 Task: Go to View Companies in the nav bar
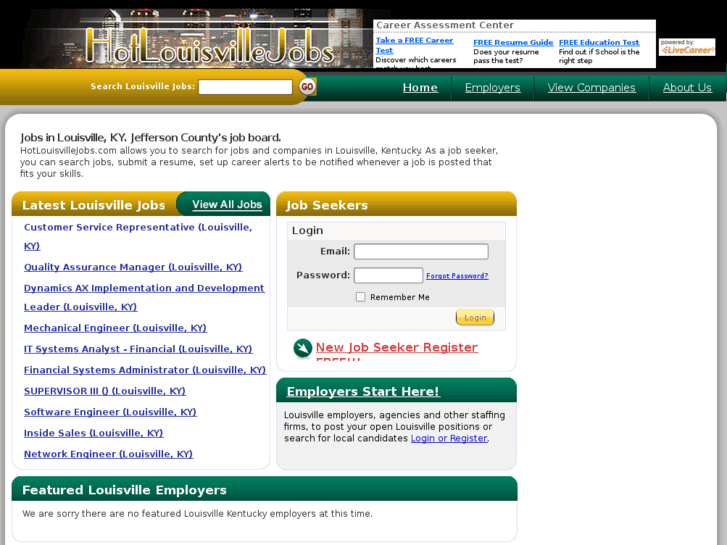(591, 88)
